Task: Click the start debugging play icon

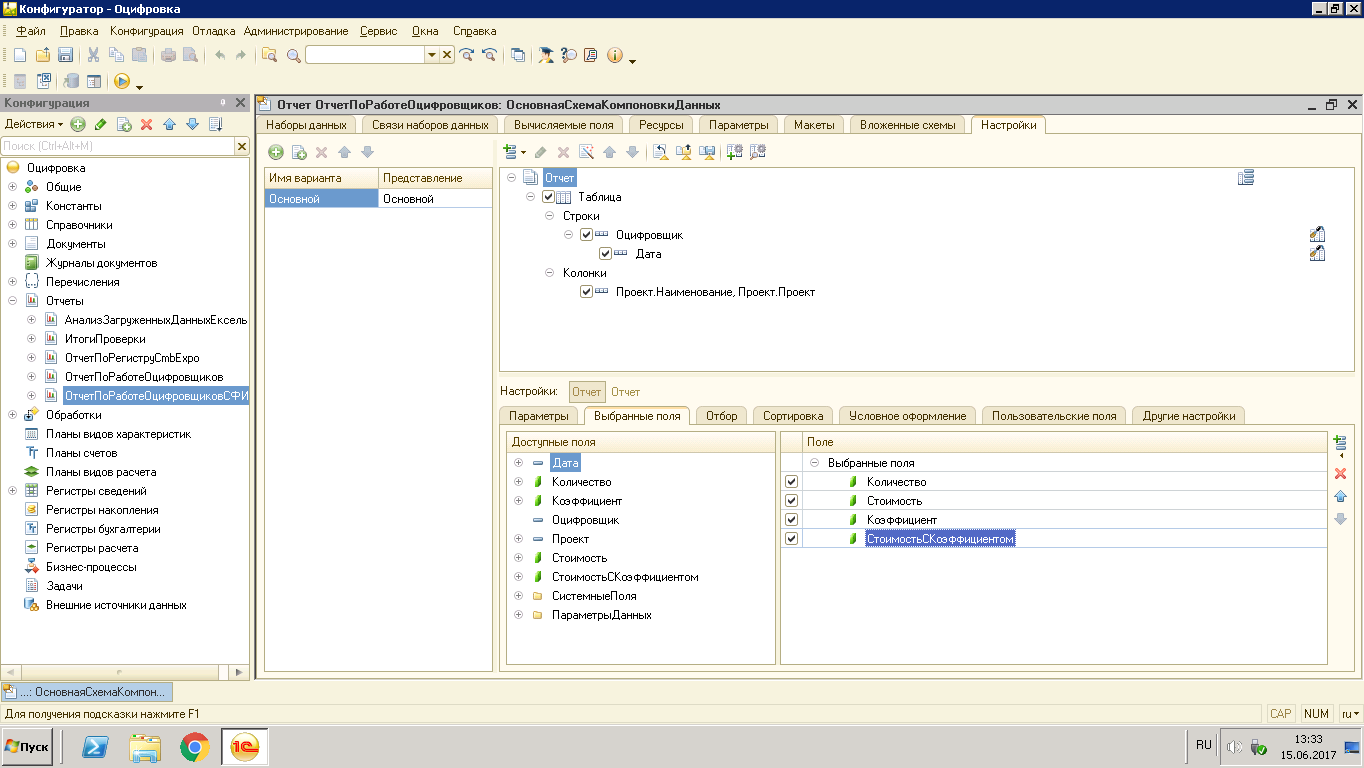Action: [x=122, y=82]
